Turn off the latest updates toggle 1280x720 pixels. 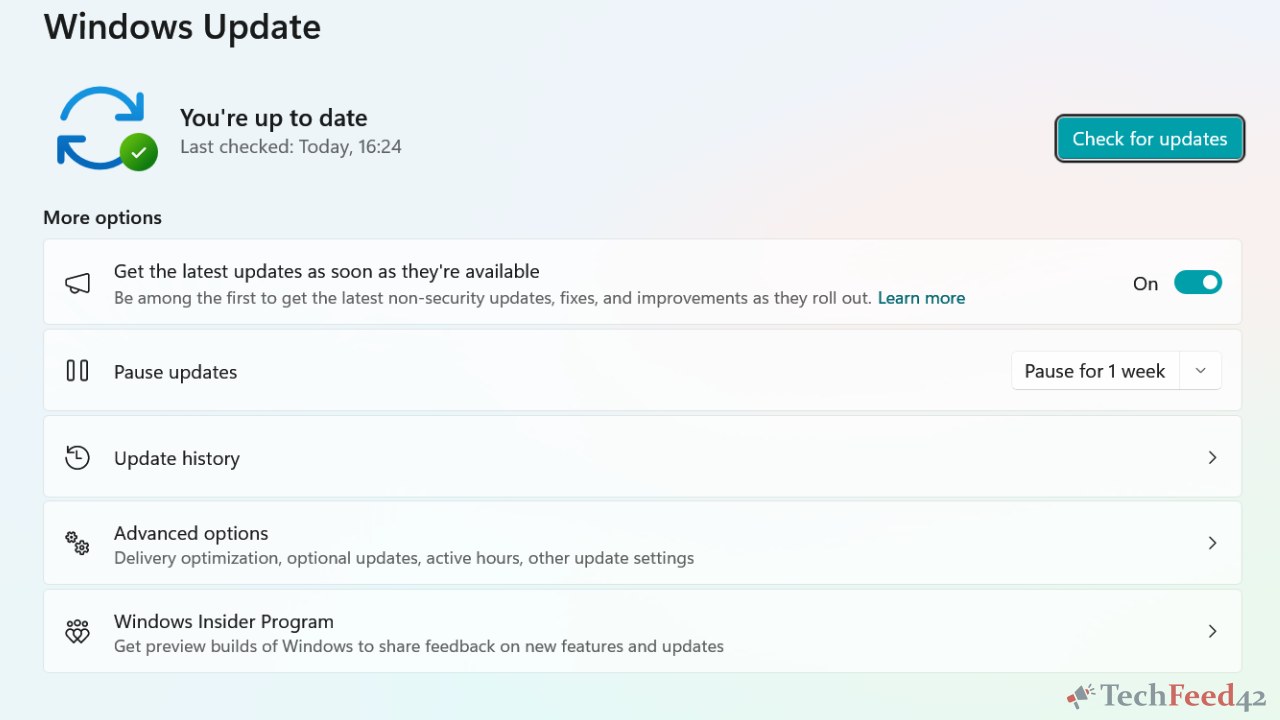[x=1198, y=283]
